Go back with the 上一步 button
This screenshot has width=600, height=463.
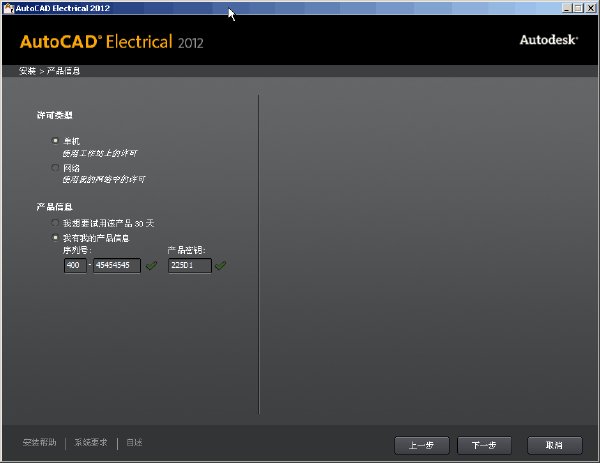pos(422,445)
